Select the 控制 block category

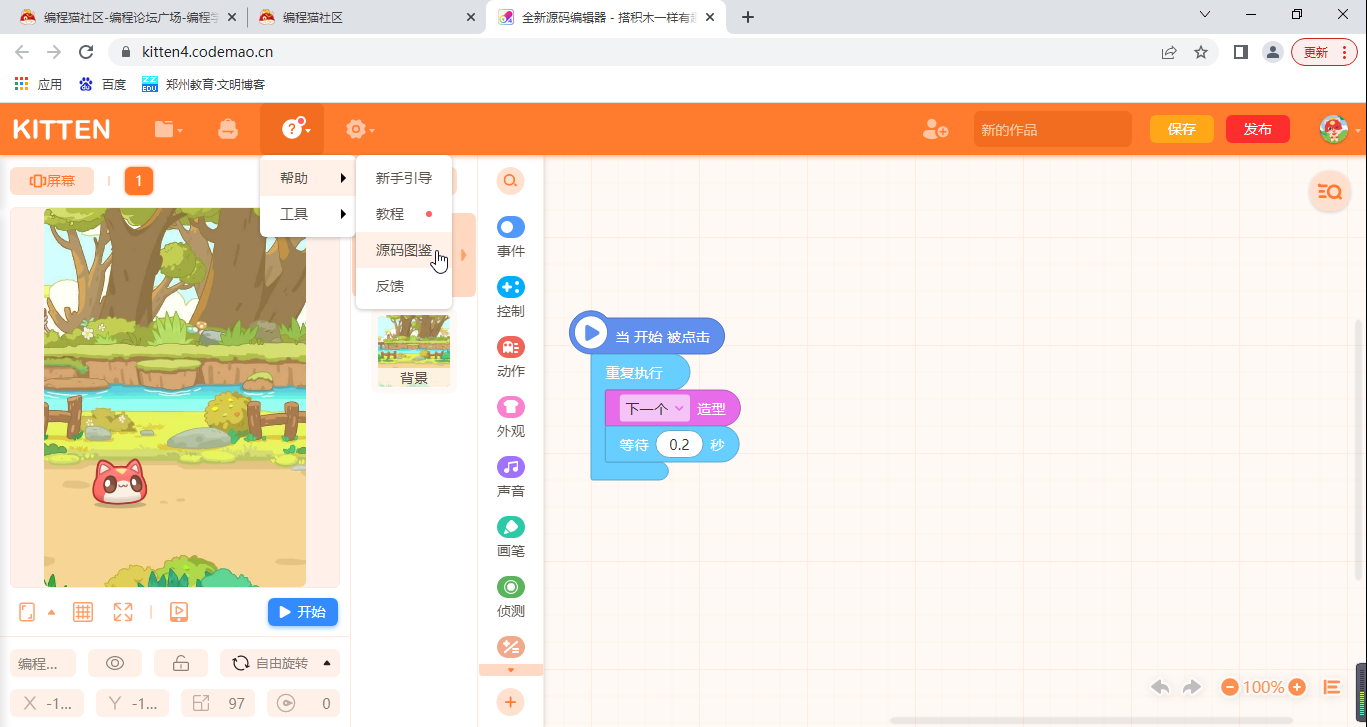tap(510, 298)
